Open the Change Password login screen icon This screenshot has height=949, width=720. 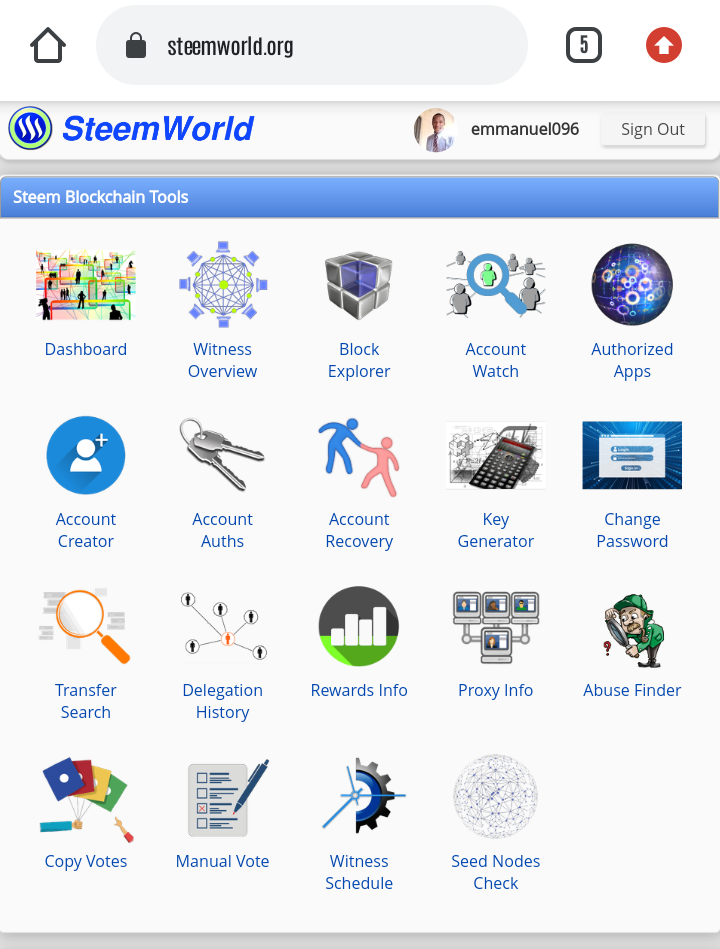[x=632, y=455]
